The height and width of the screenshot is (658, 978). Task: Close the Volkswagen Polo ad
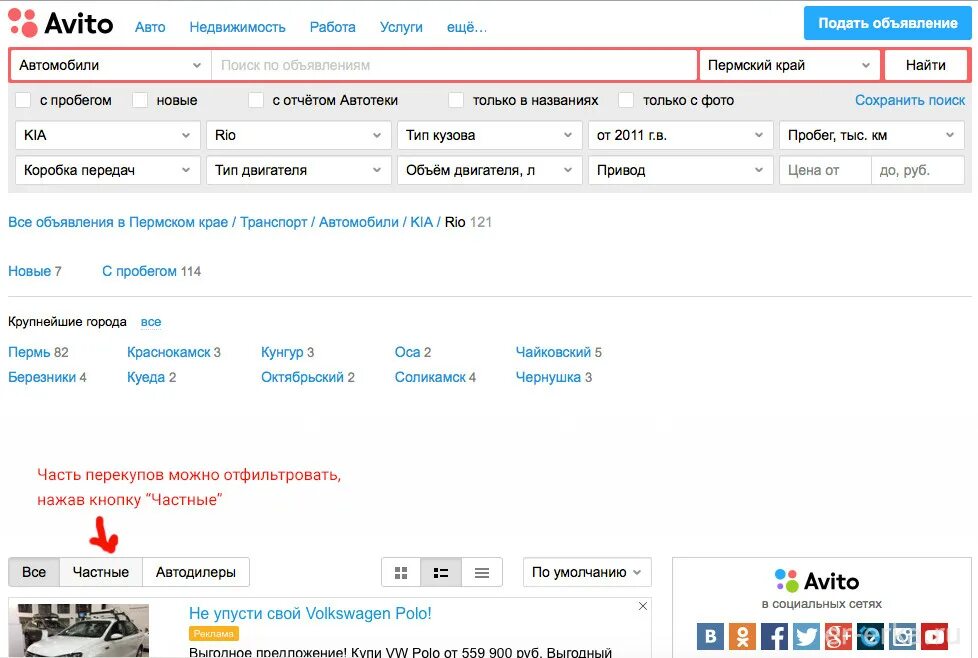click(x=643, y=606)
